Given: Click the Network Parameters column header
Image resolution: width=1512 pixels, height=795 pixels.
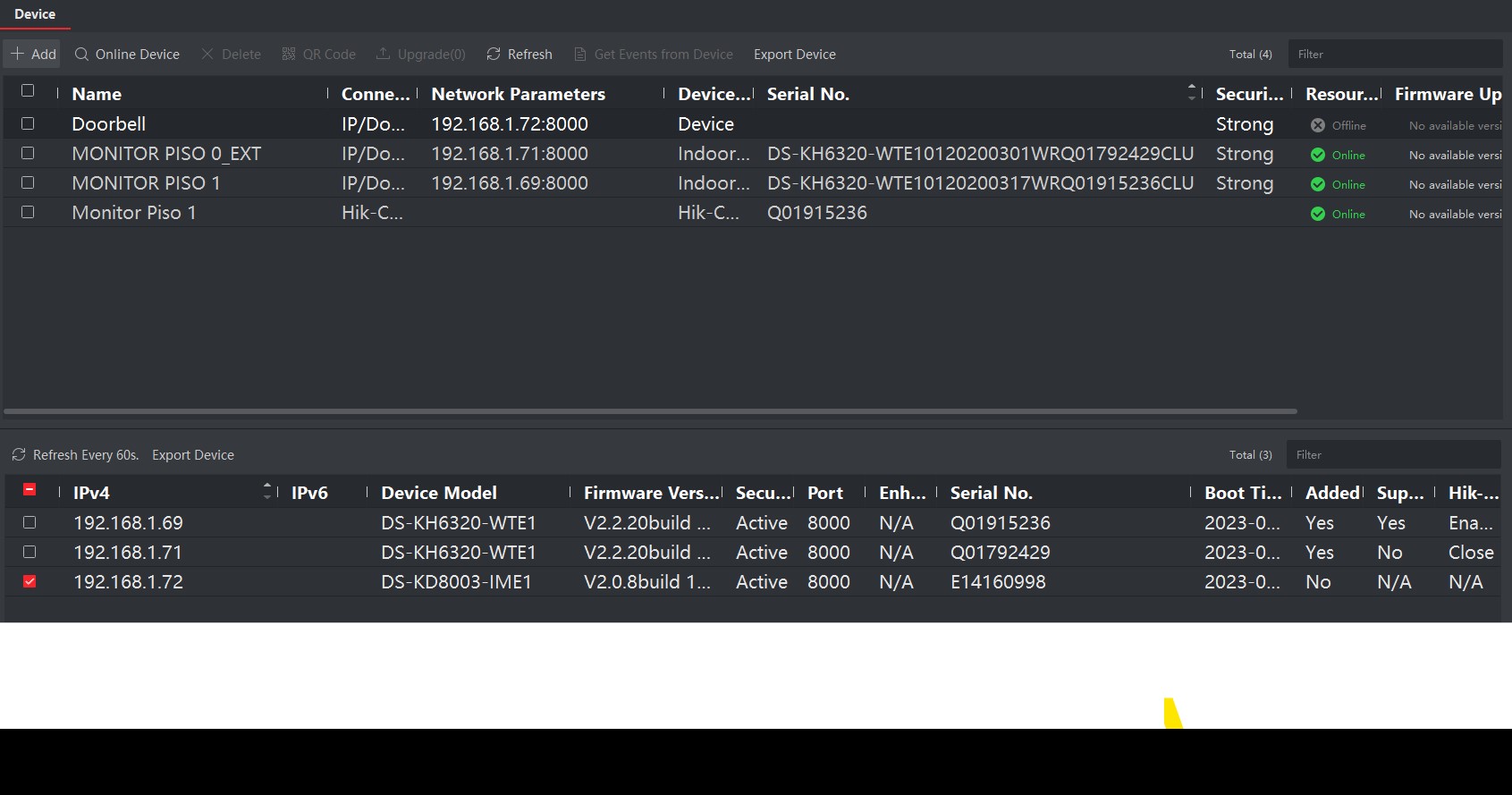Looking at the screenshot, I should pos(518,94).
